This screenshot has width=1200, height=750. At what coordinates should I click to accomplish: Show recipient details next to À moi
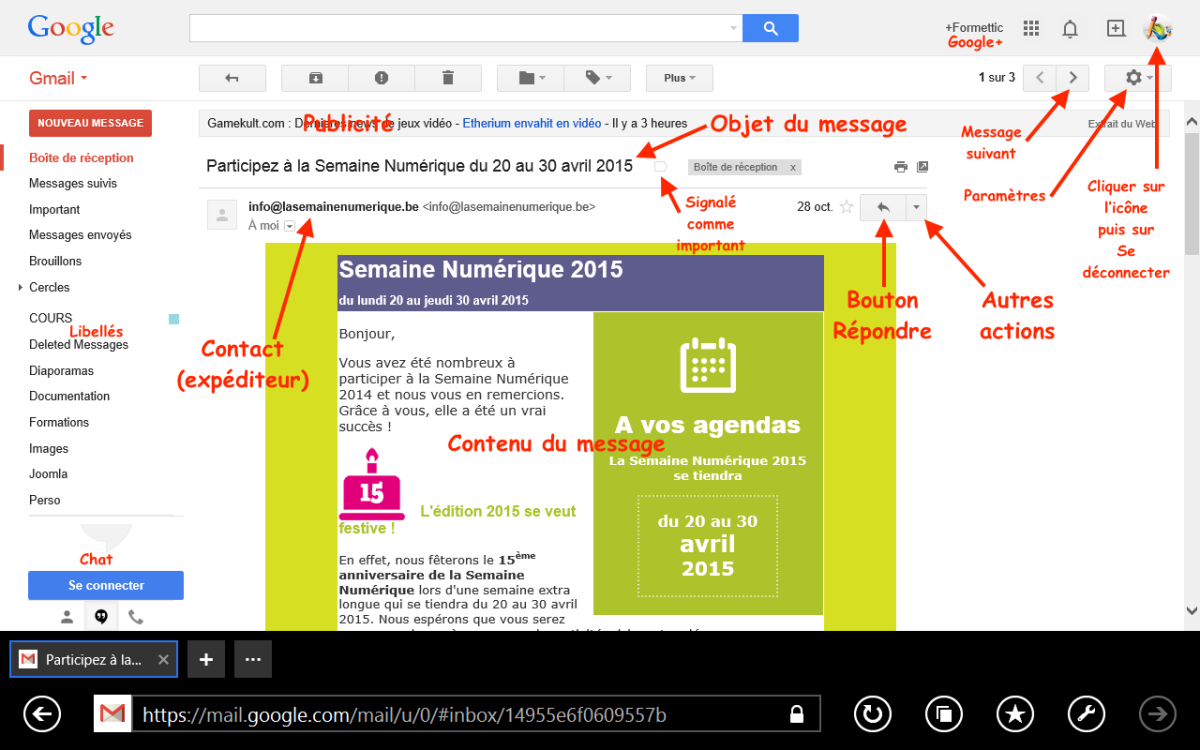[290, 226]
